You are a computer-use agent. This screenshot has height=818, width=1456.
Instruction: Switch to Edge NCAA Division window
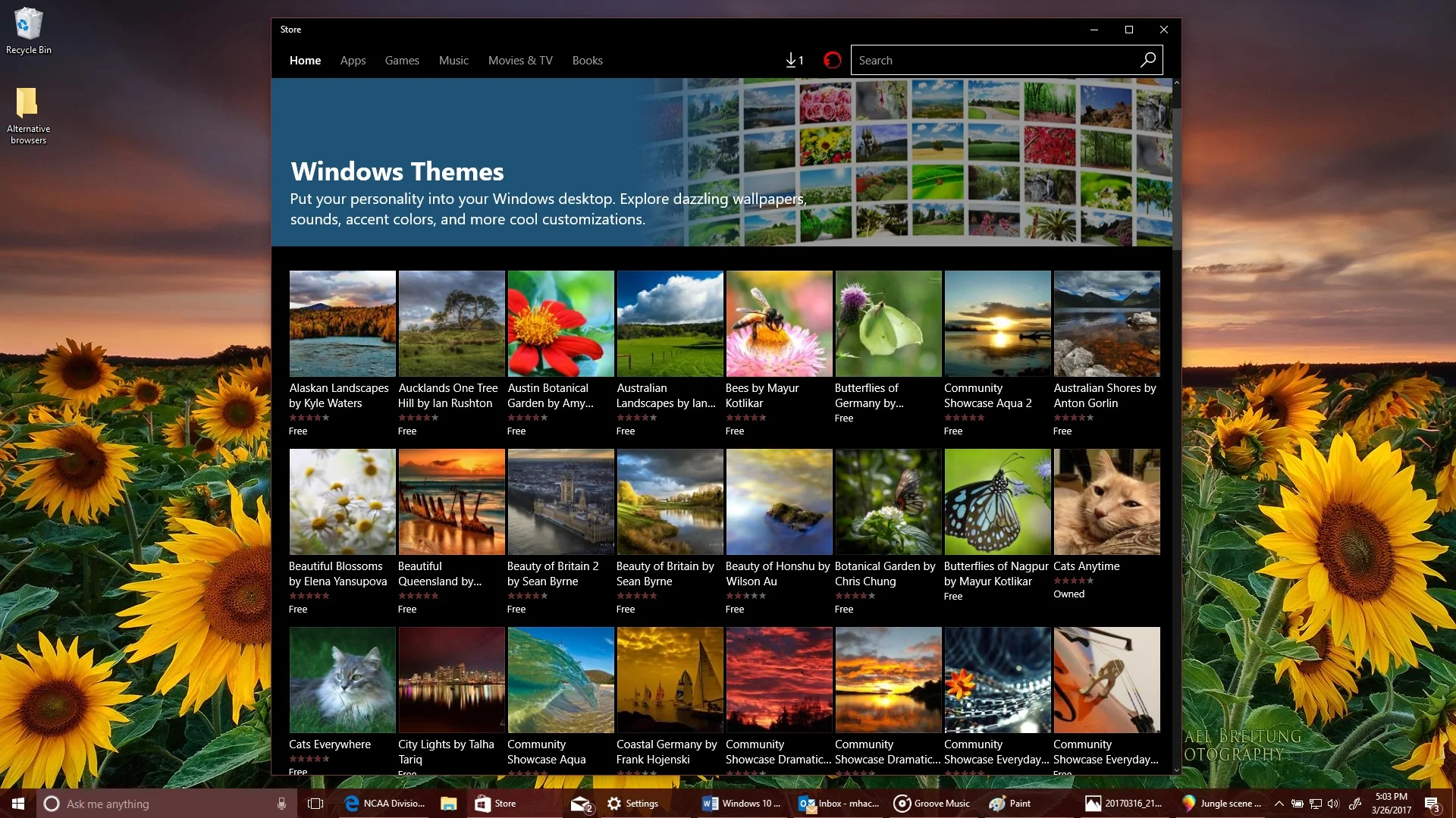[x=385, y=804]
